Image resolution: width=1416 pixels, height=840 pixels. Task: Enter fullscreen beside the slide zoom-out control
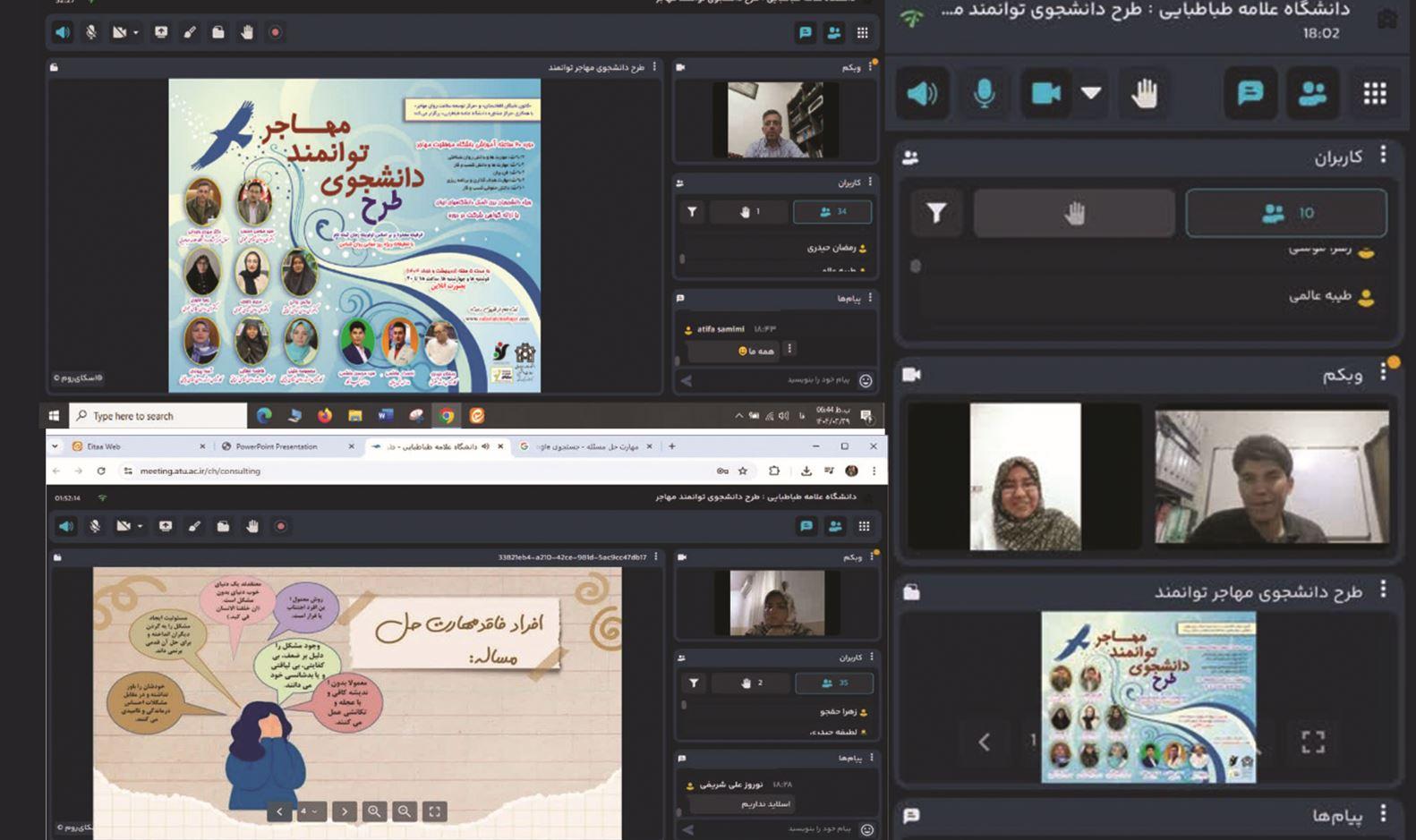(434, 811)
